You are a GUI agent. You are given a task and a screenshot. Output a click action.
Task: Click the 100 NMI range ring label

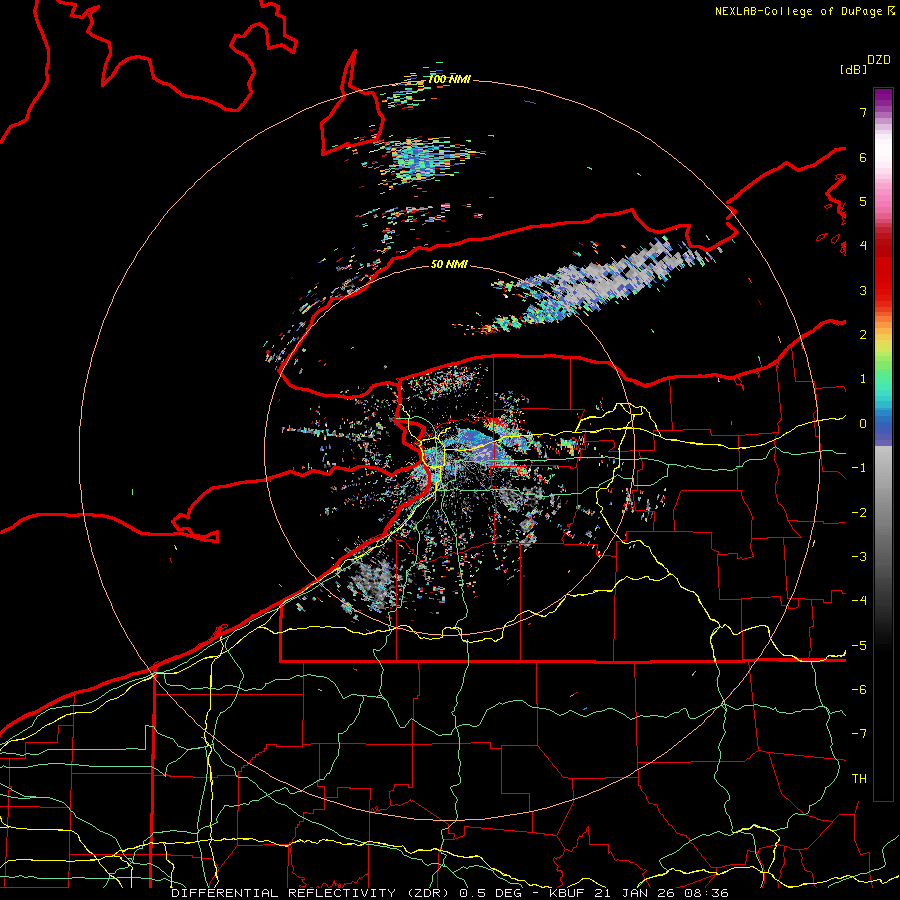tap(449, 79)
